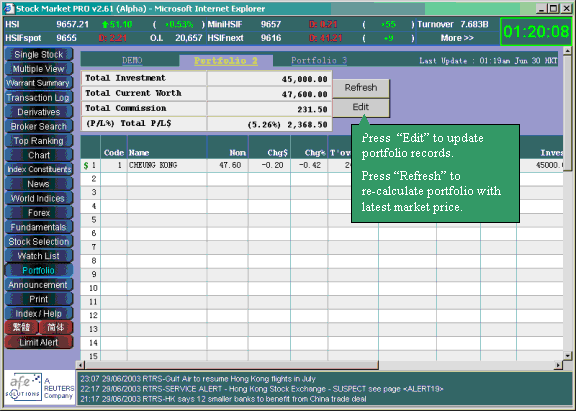Click the horizontal scrollbar left arrow
The width and height of the screenshot is (576, 411).
(81, 365)
